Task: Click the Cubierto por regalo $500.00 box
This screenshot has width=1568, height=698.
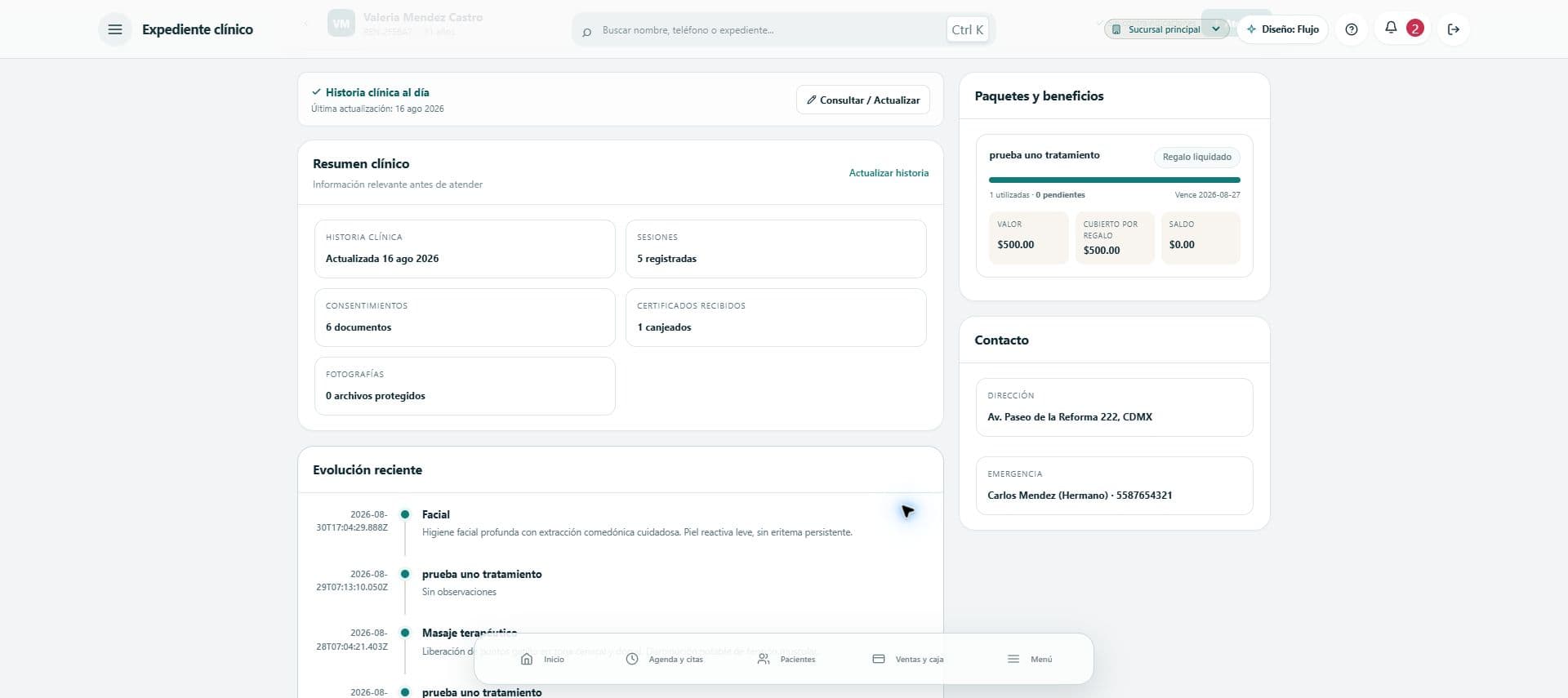Action: point(1115,238)
